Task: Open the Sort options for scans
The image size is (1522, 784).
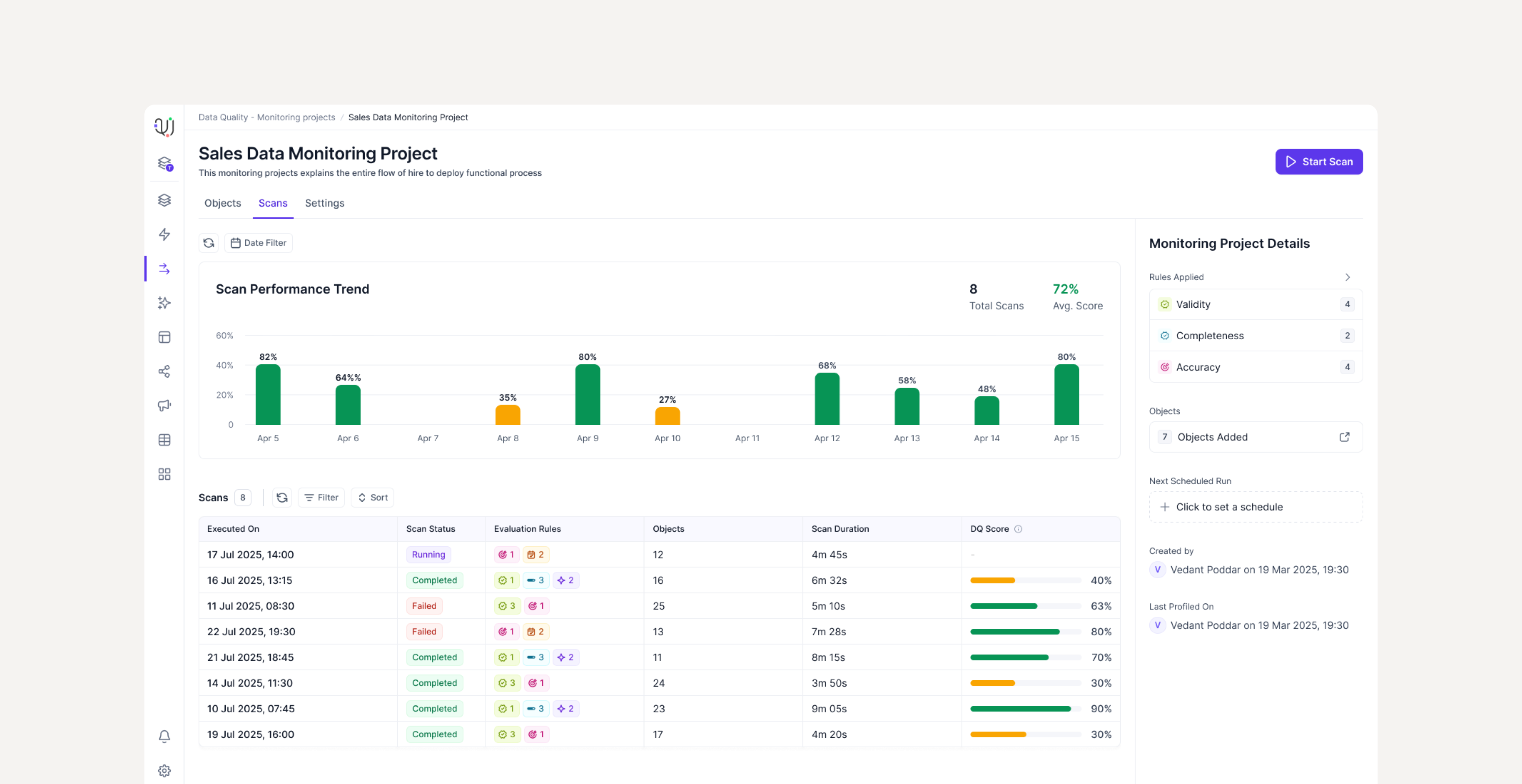Action: (372, 498)
